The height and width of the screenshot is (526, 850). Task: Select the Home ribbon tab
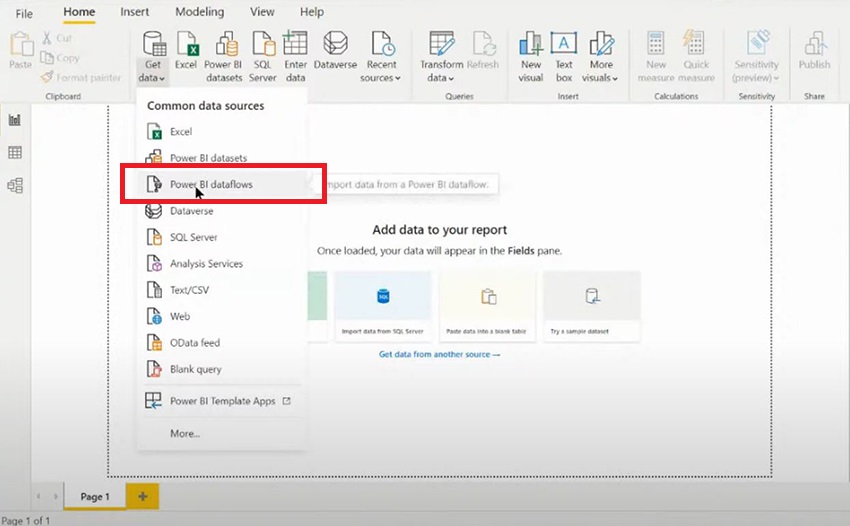point(79,12)
